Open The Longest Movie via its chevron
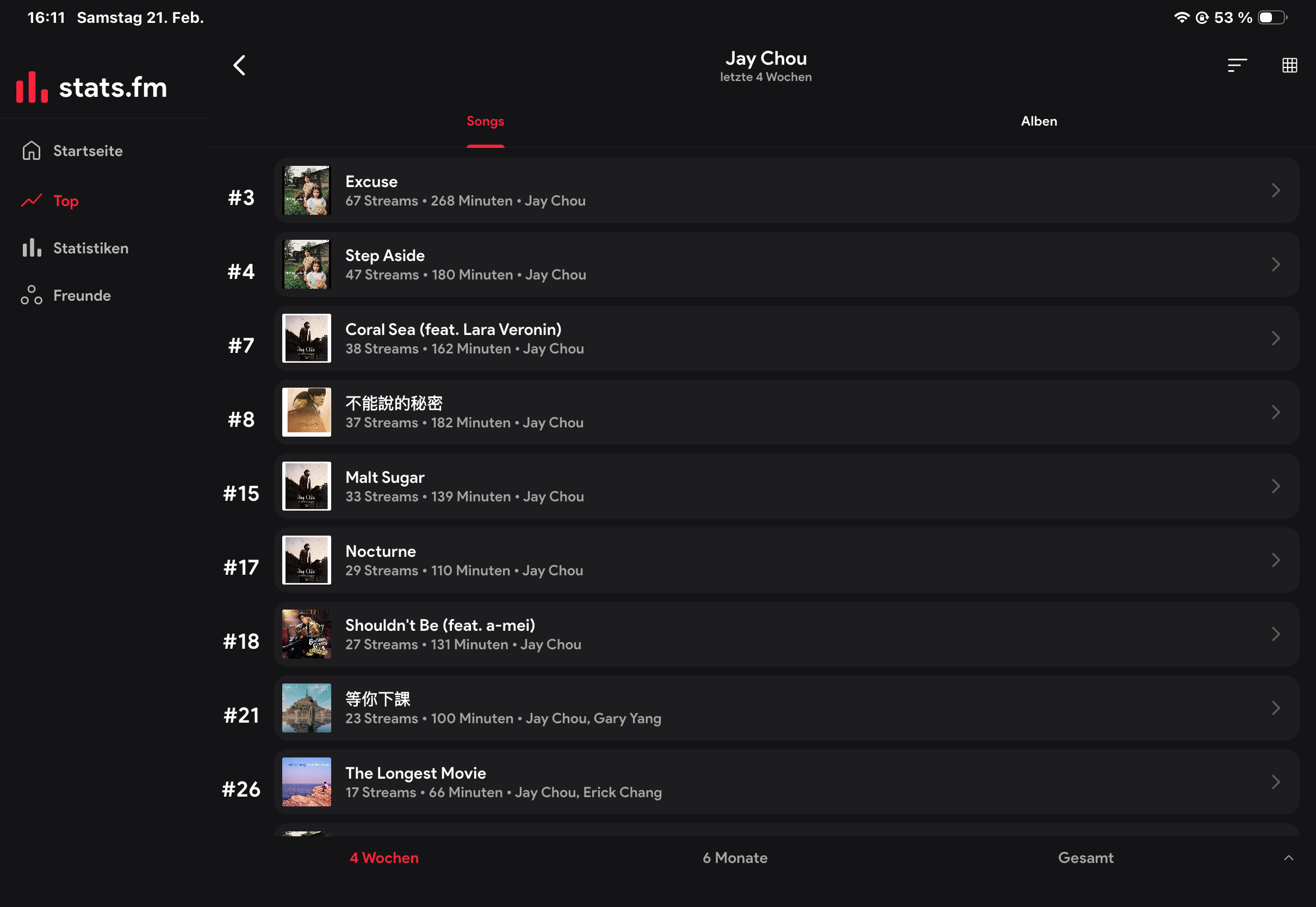 coord(1276,781)
